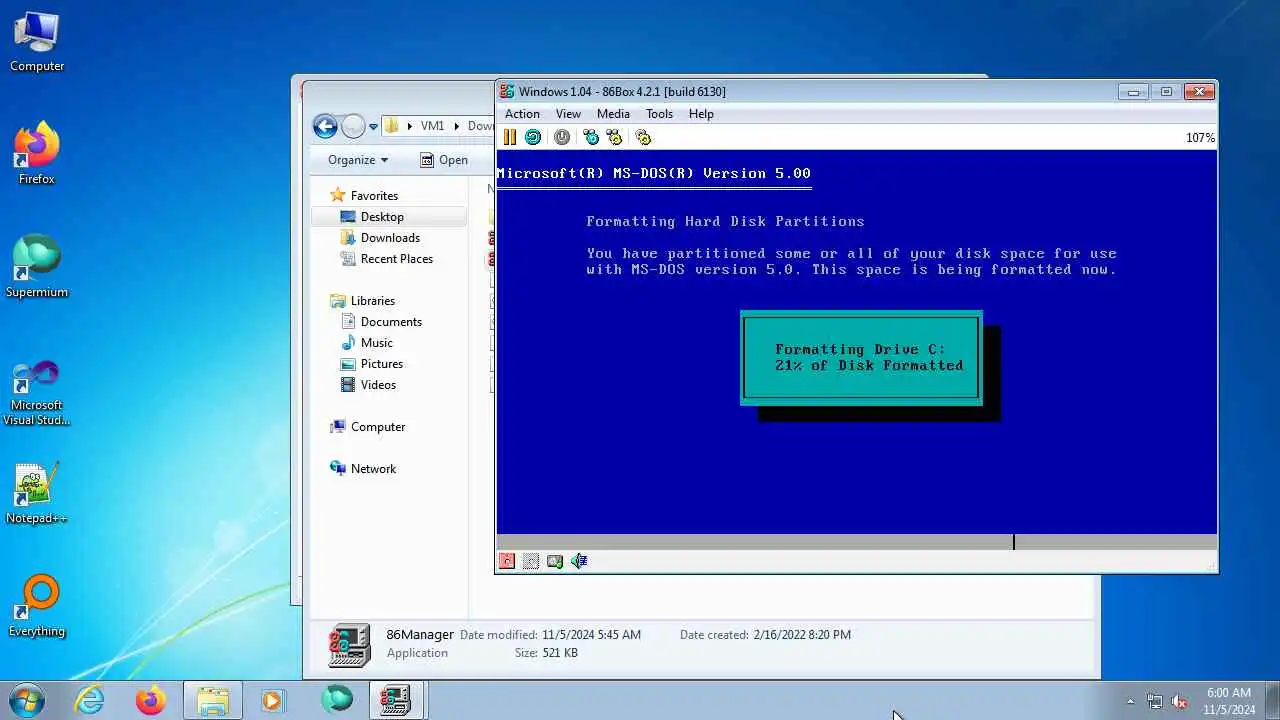Image resolution: width=1280 pixels, height=720 pixels.
Task: Select Computer in Explorer navigation pane
Action: coord(378,427)
